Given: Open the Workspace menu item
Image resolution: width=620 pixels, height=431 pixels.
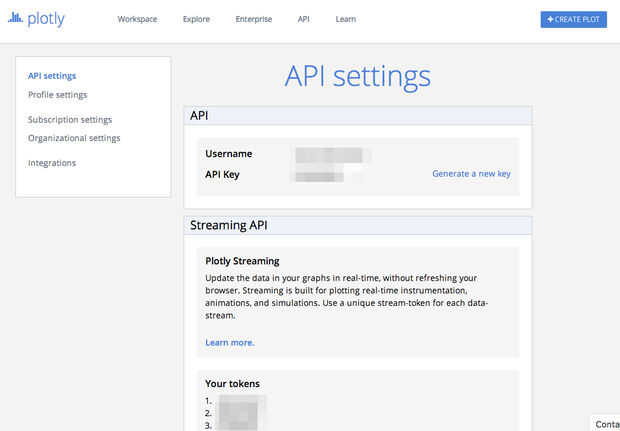Looking at the screenshot, I should click(x=137, y=19).
